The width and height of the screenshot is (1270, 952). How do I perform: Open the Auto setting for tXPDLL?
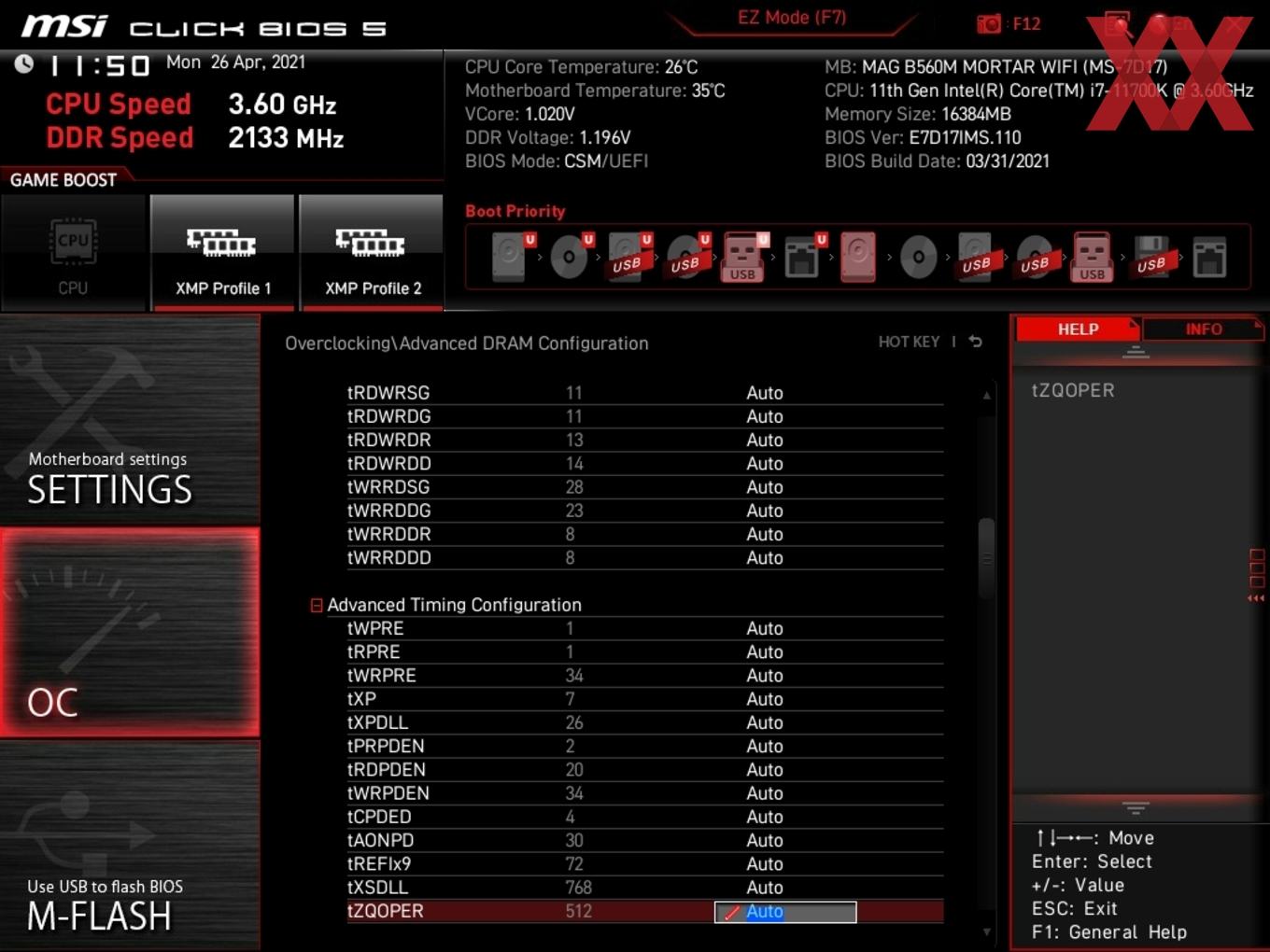(x=765, y=722)
